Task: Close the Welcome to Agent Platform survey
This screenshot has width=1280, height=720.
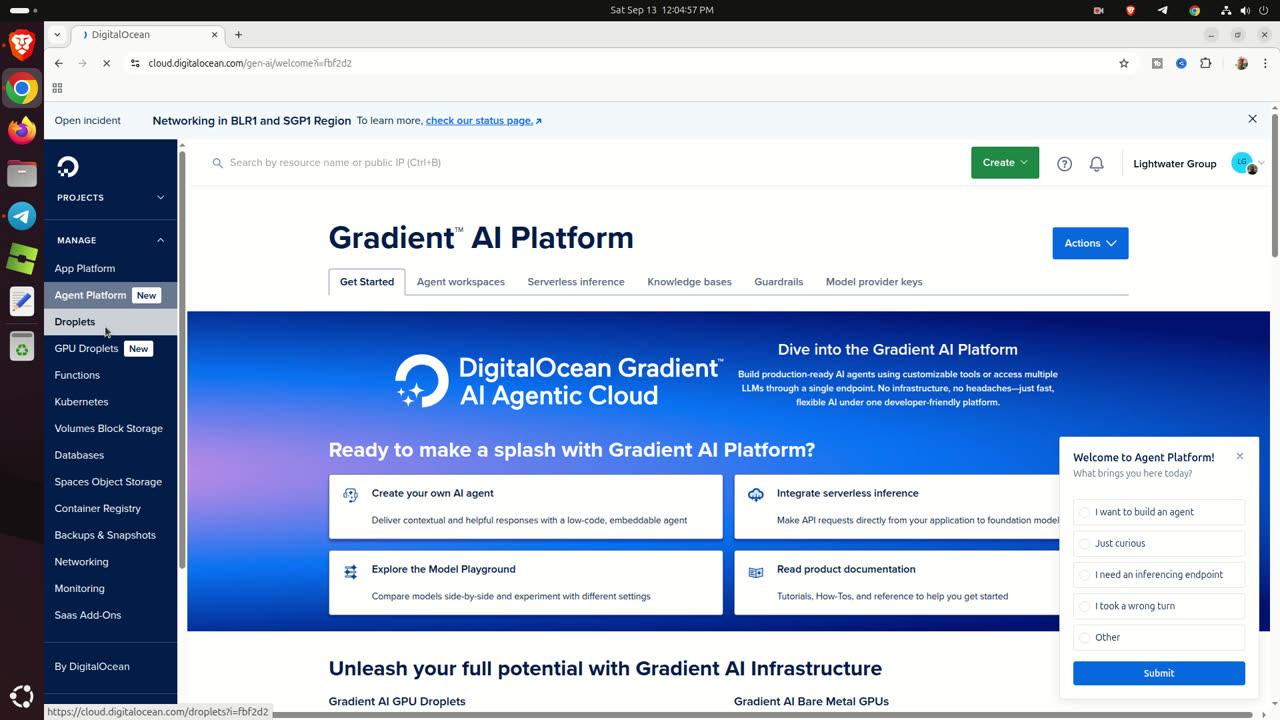Action: 1240,456
